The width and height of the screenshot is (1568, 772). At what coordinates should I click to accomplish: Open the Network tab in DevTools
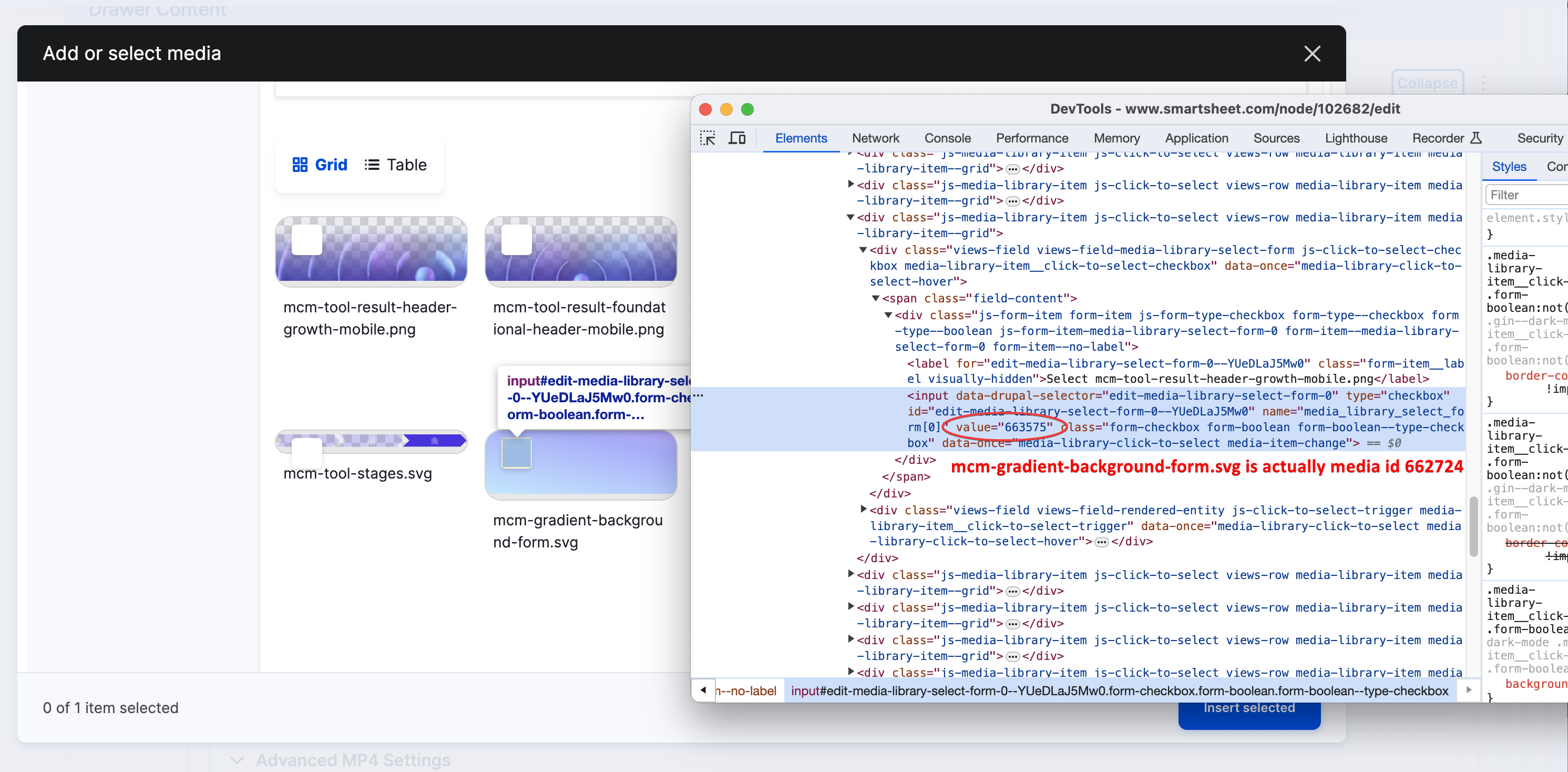[x=875, y=138]
